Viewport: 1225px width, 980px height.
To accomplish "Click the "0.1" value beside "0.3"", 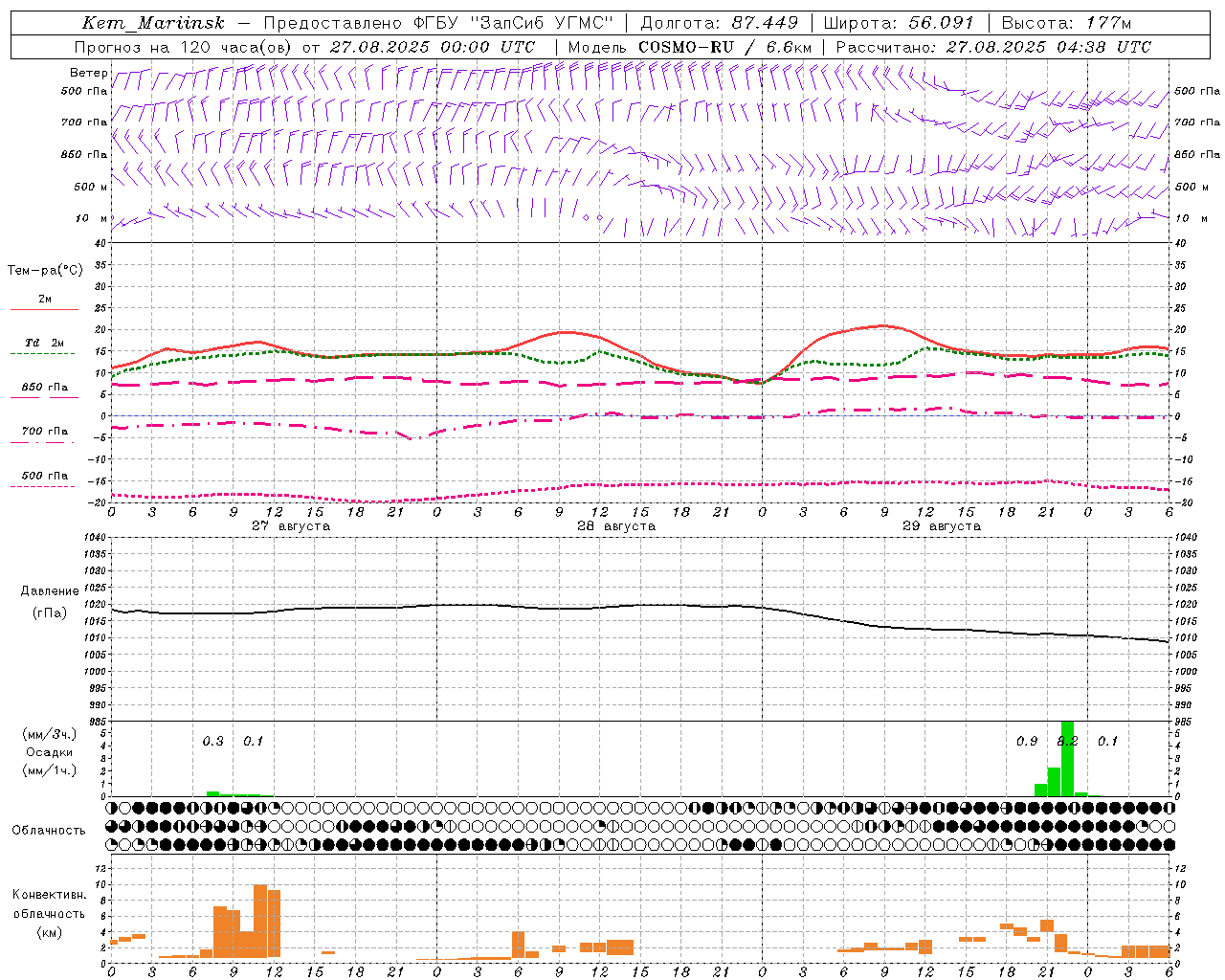I will point(253,741).
